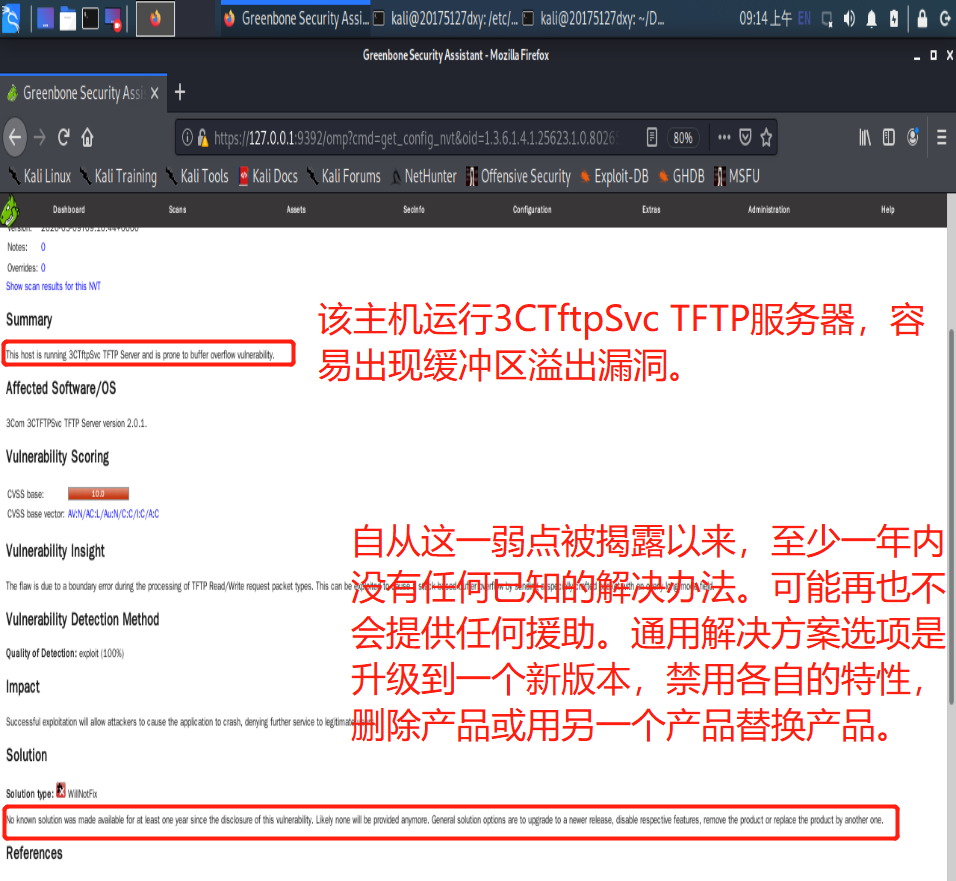
Task: Focus the address bar URL field
Action: (416, 138)
